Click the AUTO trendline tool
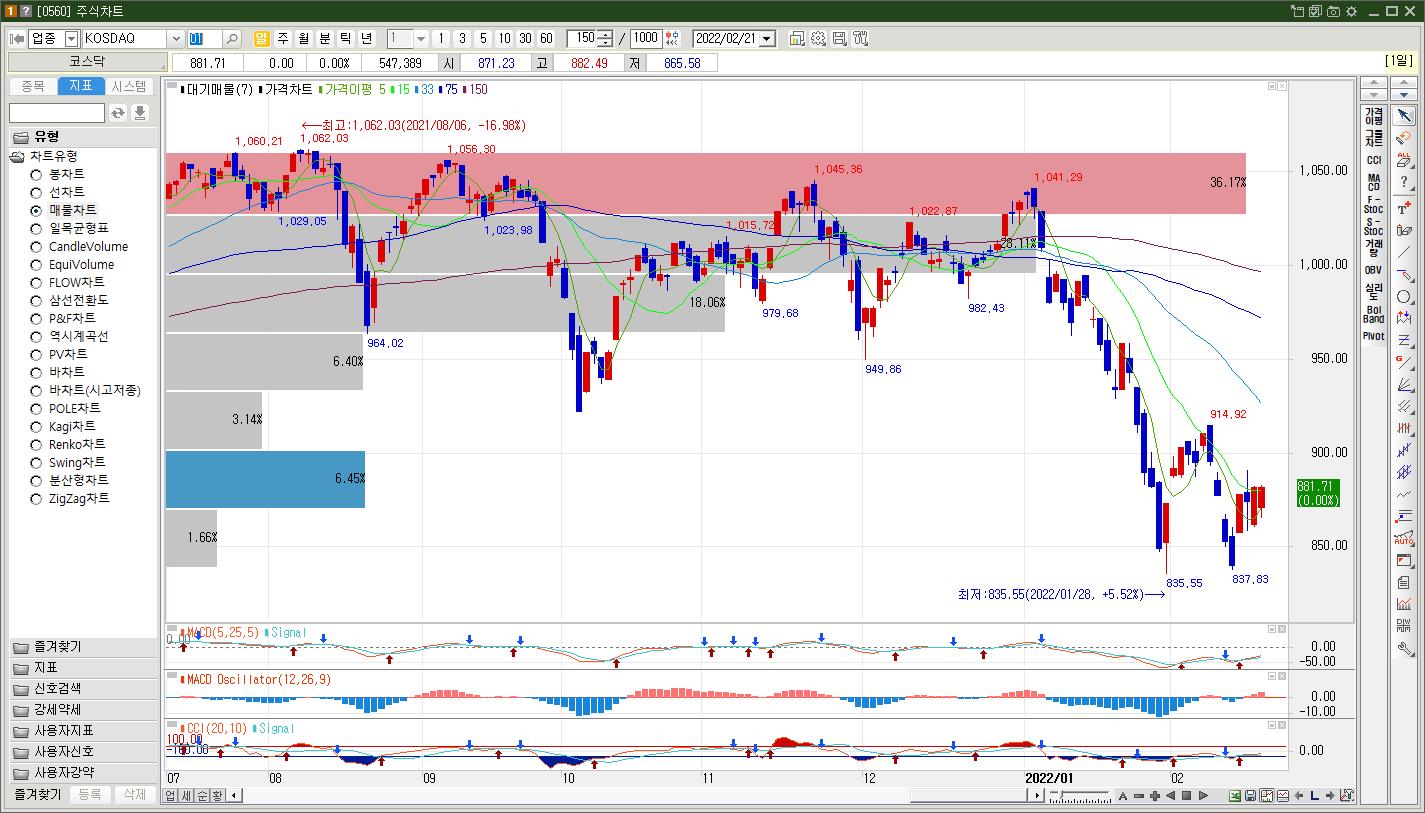Screen dimensions: 1425x813 point(1404,539)
